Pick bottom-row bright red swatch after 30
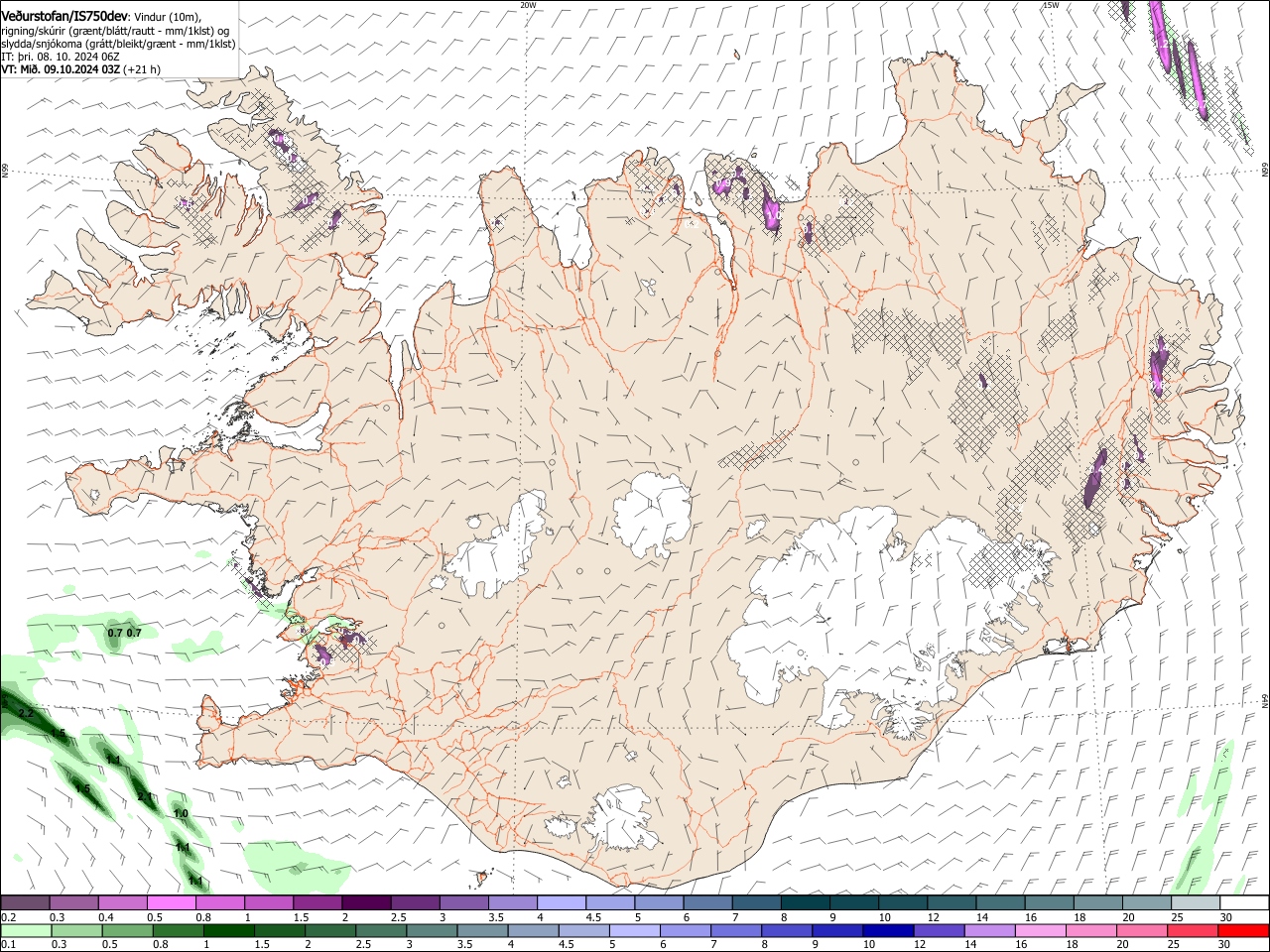Screen dimensions: 1270x952 (1243, 931)
